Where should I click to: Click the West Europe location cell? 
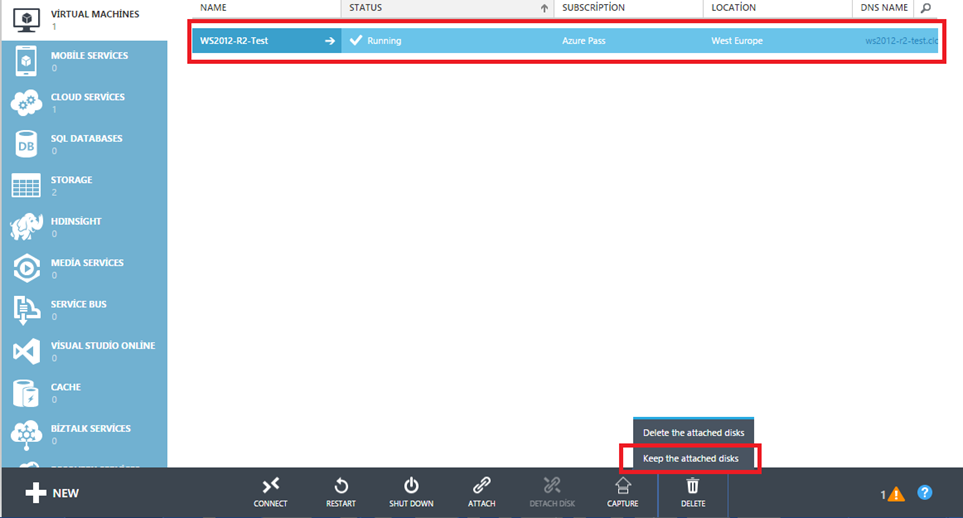tap(737, 41)
